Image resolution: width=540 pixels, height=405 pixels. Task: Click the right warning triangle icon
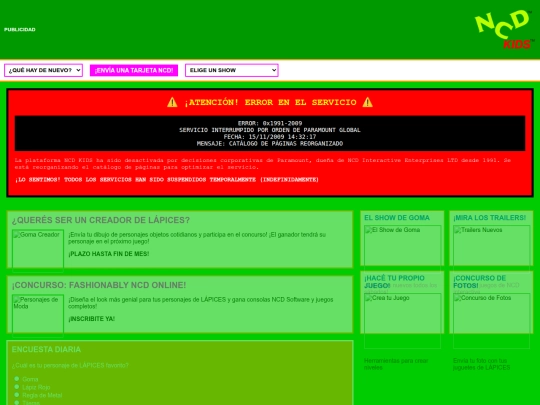coord(367,102)
